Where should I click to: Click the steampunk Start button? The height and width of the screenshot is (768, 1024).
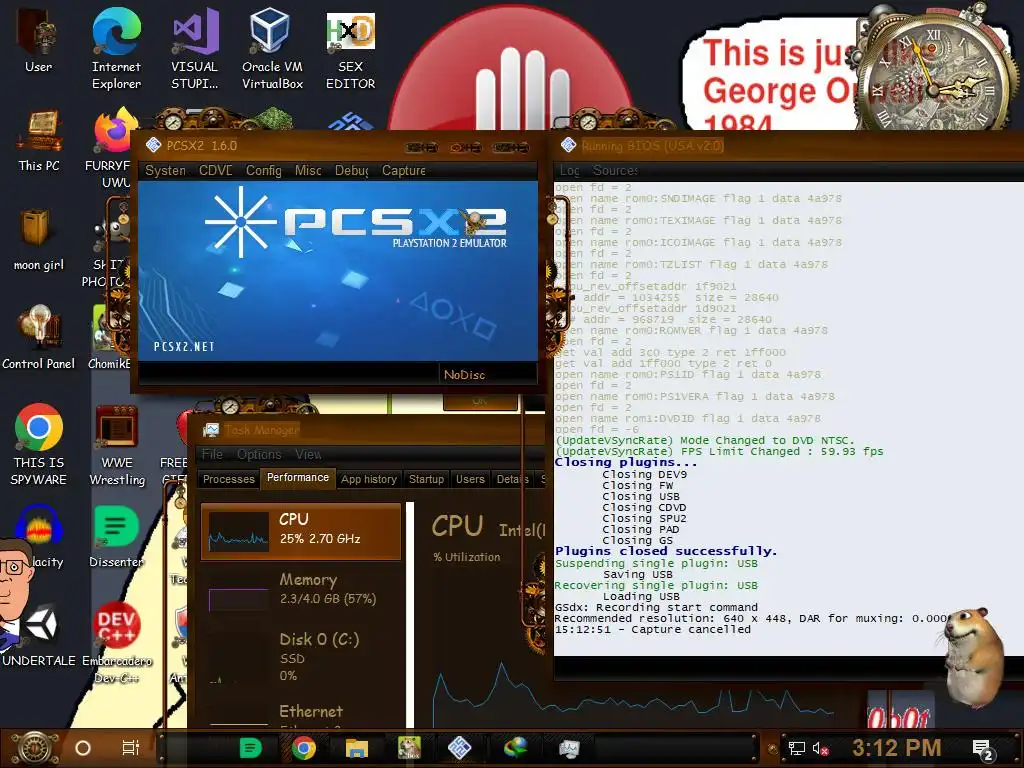coord(36,748)
